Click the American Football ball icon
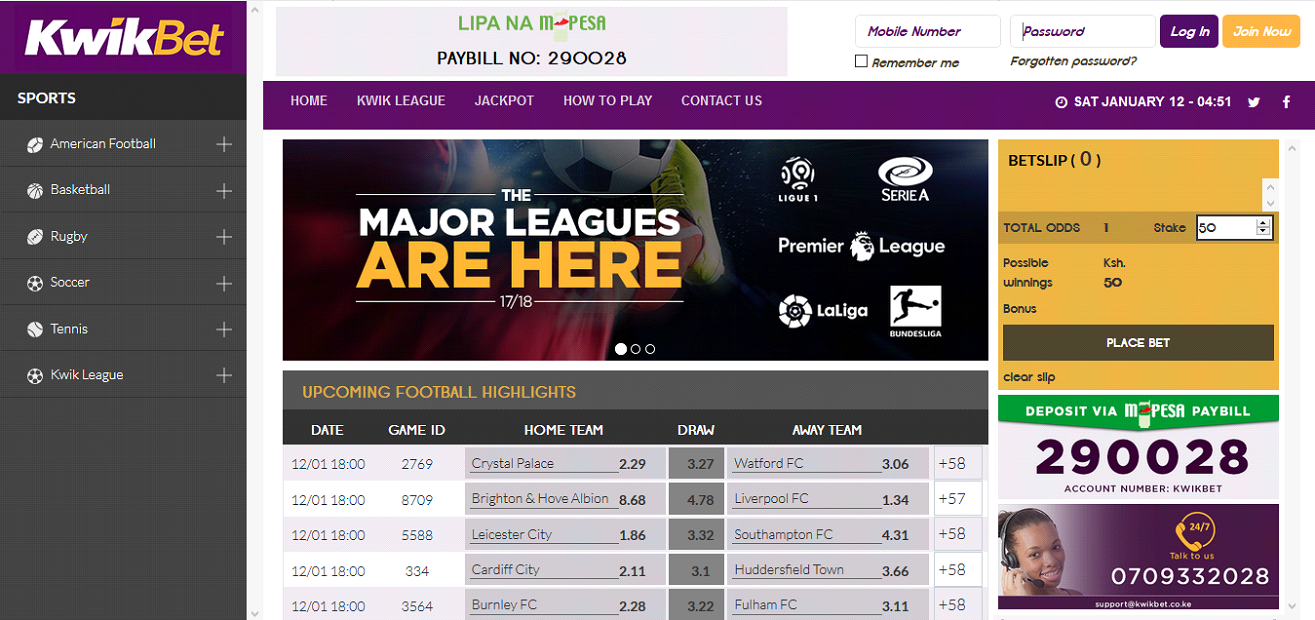 pyautogui.click(x=34, y=144)
